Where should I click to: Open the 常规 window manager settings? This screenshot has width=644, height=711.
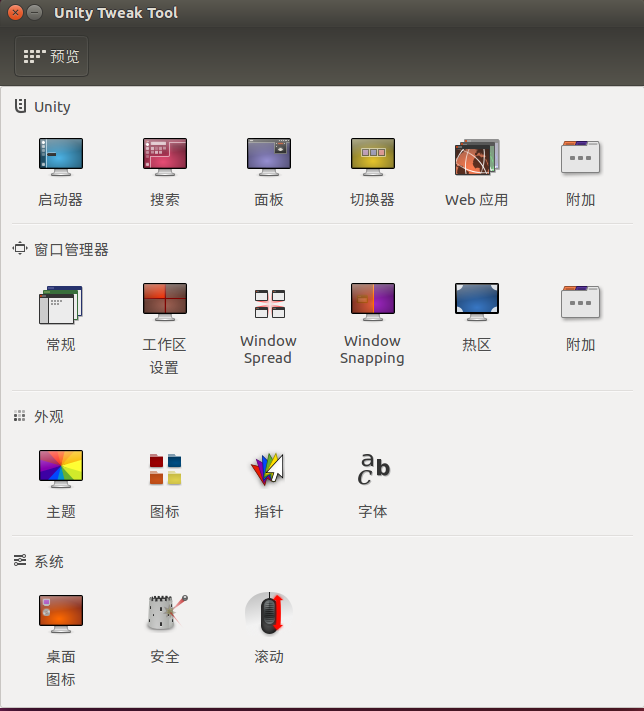pyautogui.click(x=61, y=303)
